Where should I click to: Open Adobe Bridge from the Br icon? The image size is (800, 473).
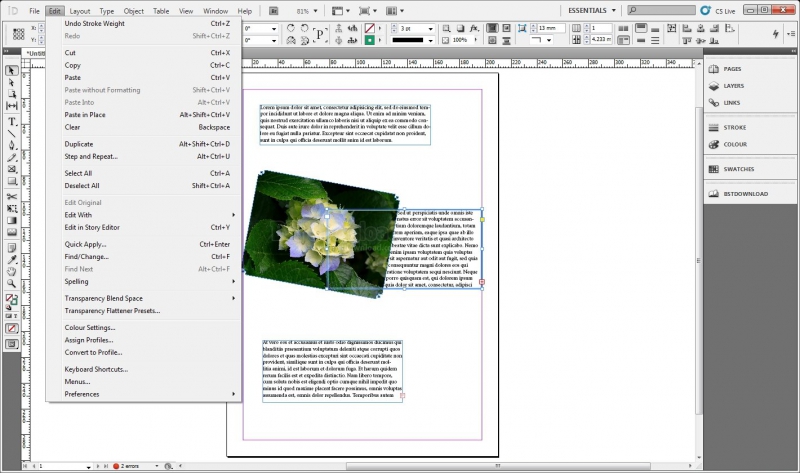coord(273,11)
